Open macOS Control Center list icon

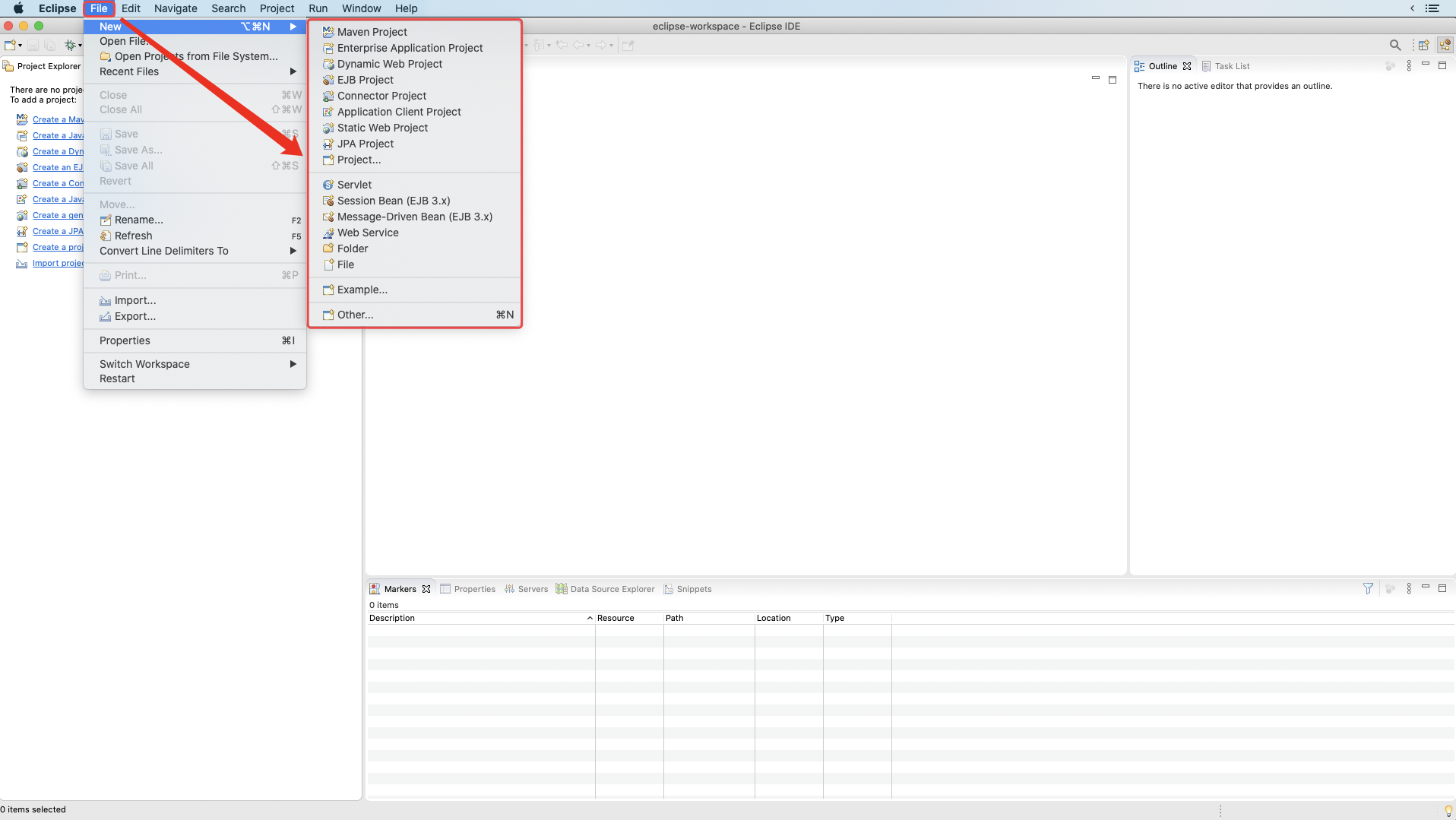[1432, 8]
